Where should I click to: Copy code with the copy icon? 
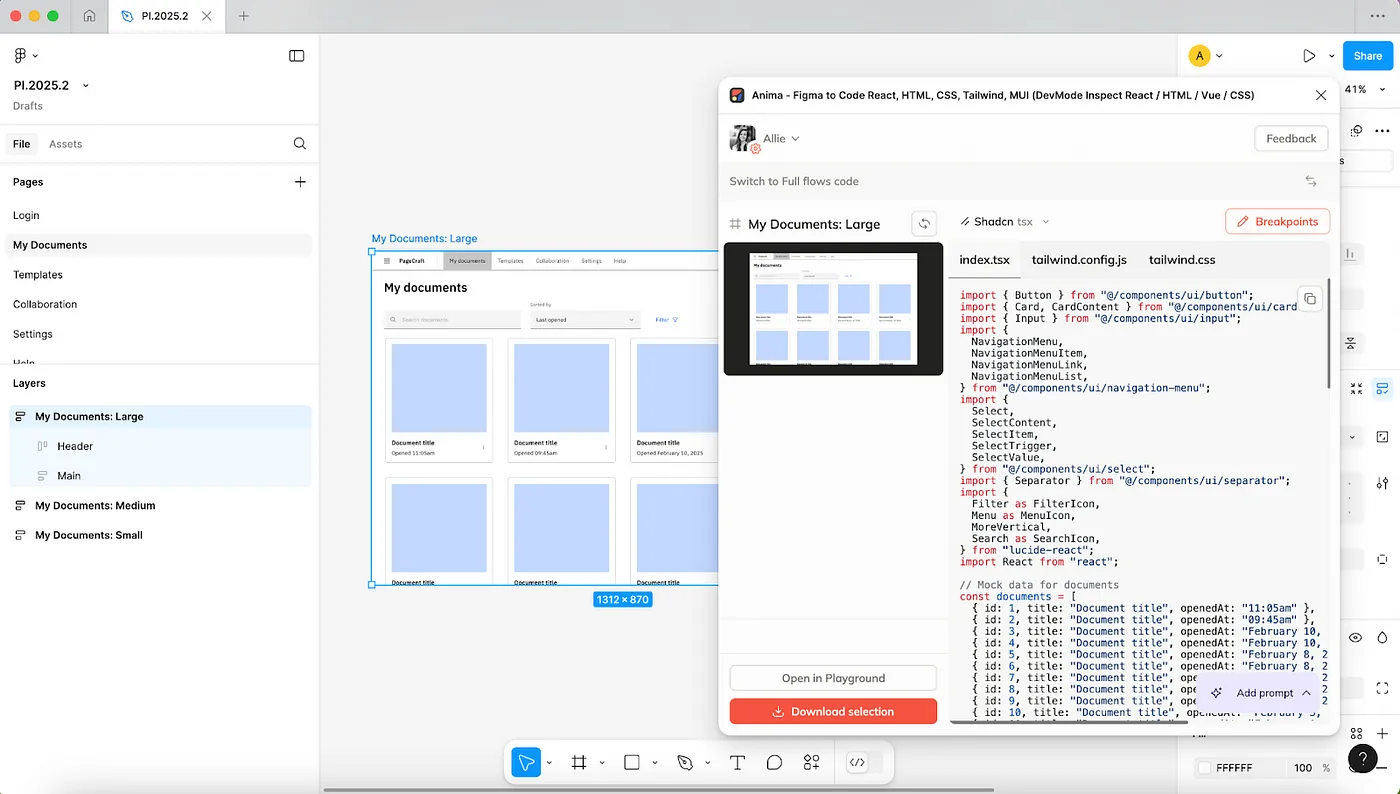pos(1309,299)
